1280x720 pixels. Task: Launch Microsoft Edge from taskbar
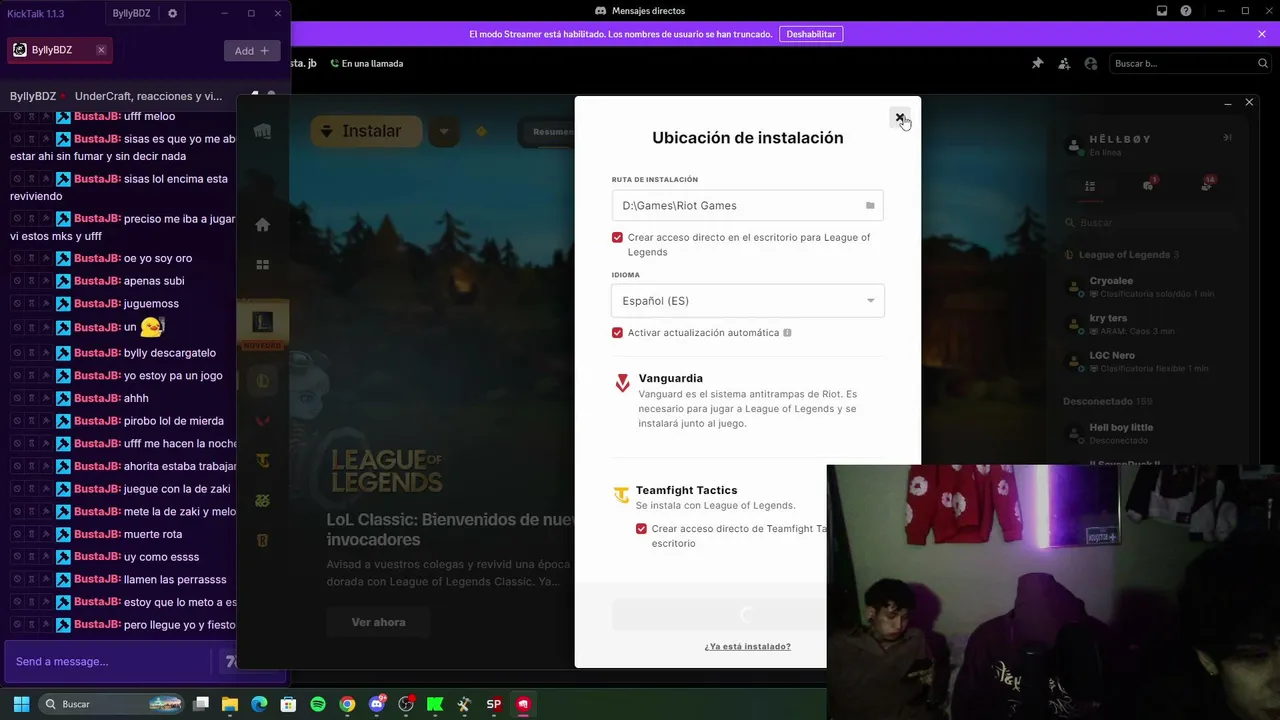(x=259, y=704)
